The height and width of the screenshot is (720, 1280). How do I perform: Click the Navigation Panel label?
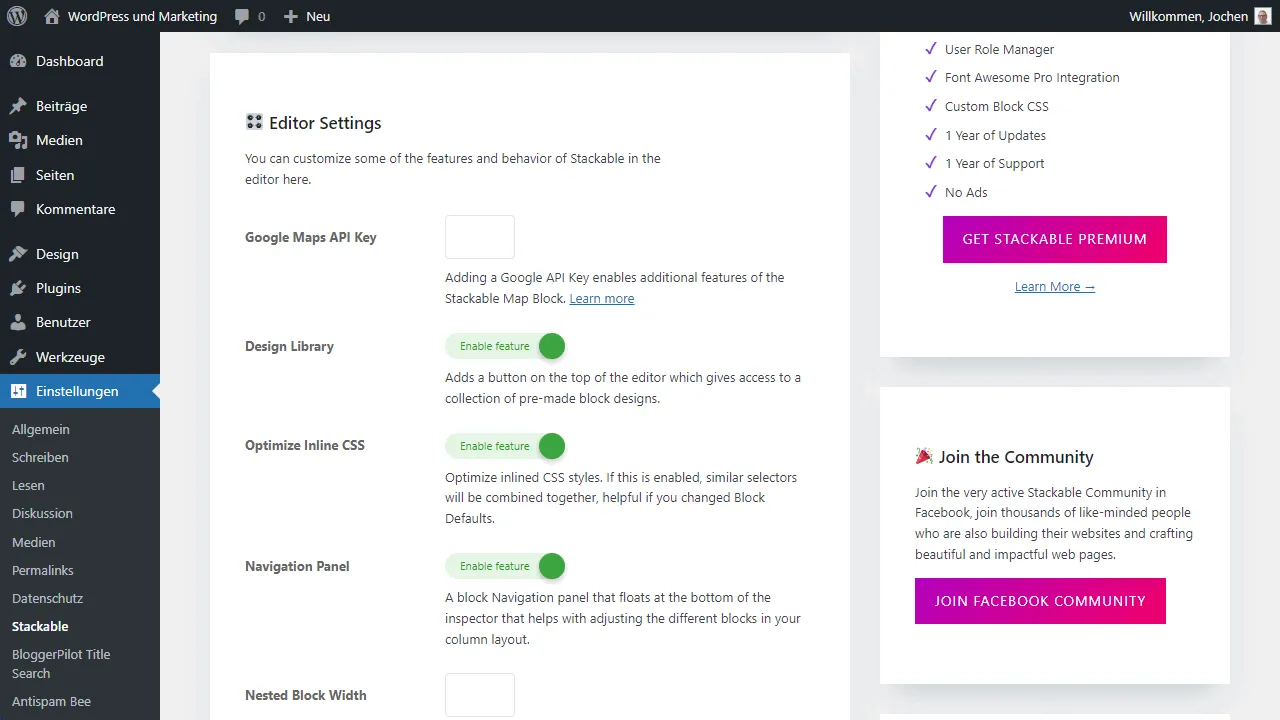tap(297, 566)
